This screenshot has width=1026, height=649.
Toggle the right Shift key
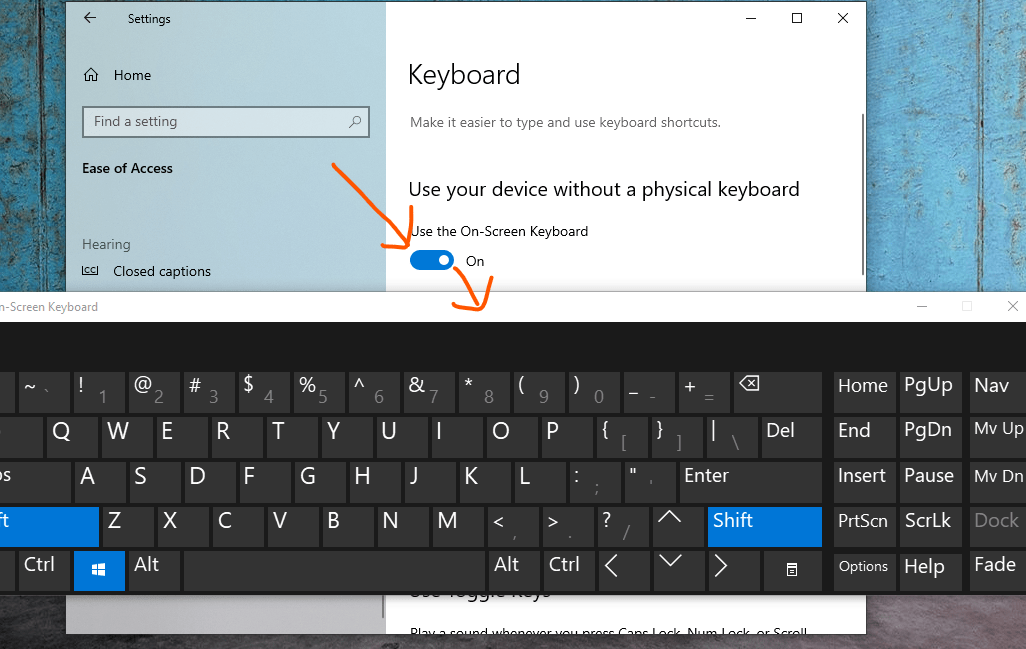(764, 526)
